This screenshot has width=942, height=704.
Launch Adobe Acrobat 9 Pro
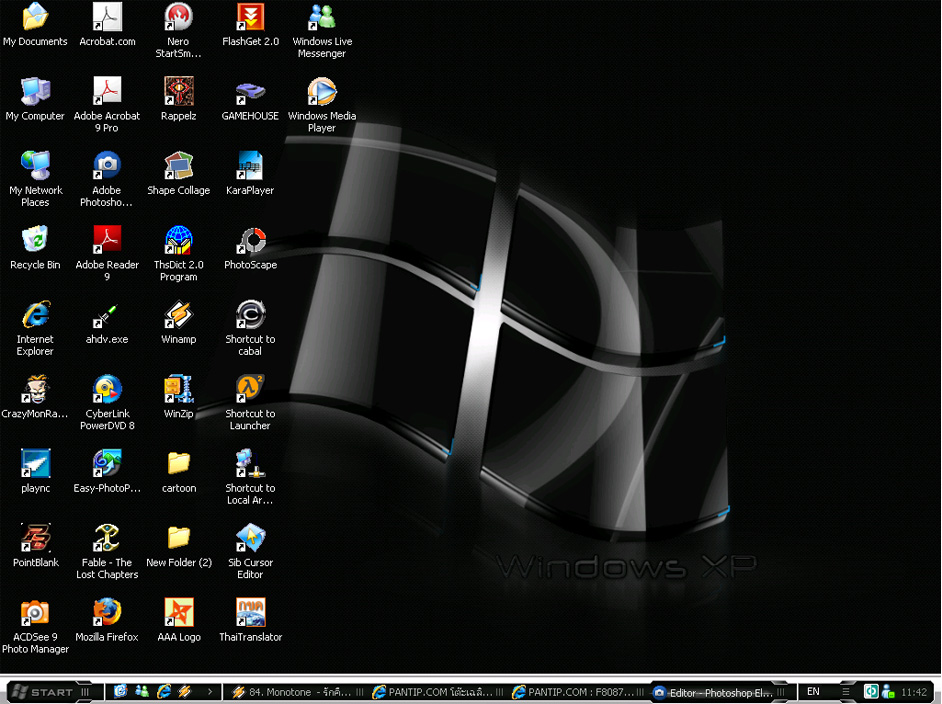click(x=107, y=105)
